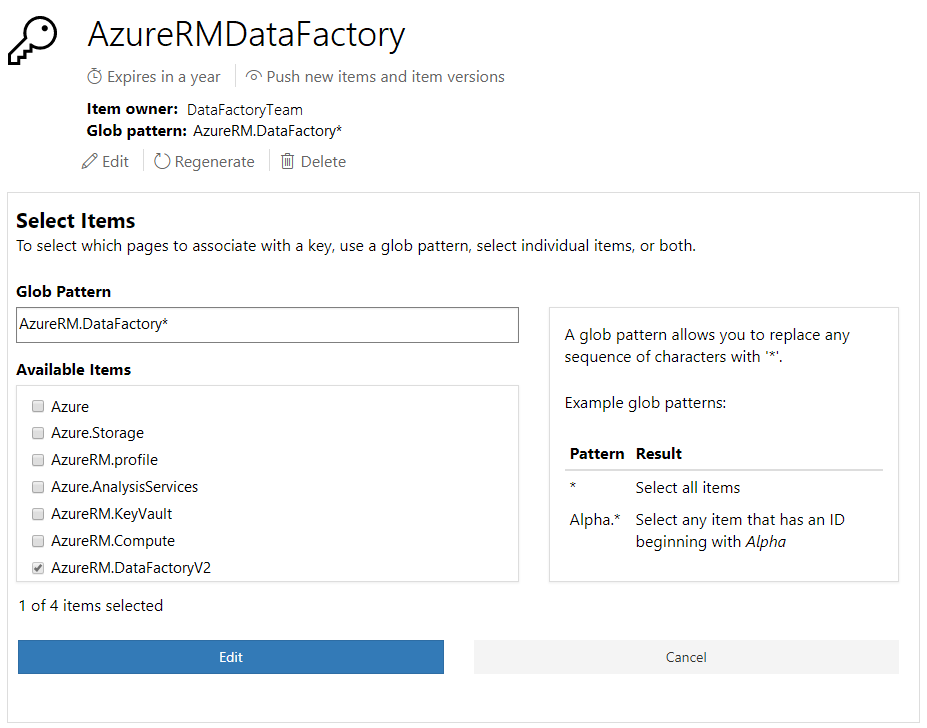Check the Azure.Storage item checkbox

37,432
